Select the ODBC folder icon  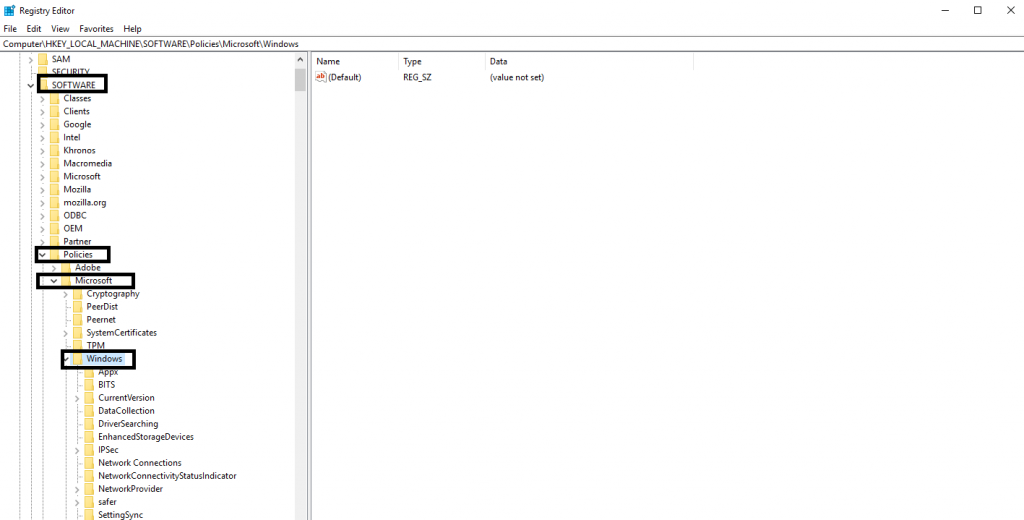[54, 216]
